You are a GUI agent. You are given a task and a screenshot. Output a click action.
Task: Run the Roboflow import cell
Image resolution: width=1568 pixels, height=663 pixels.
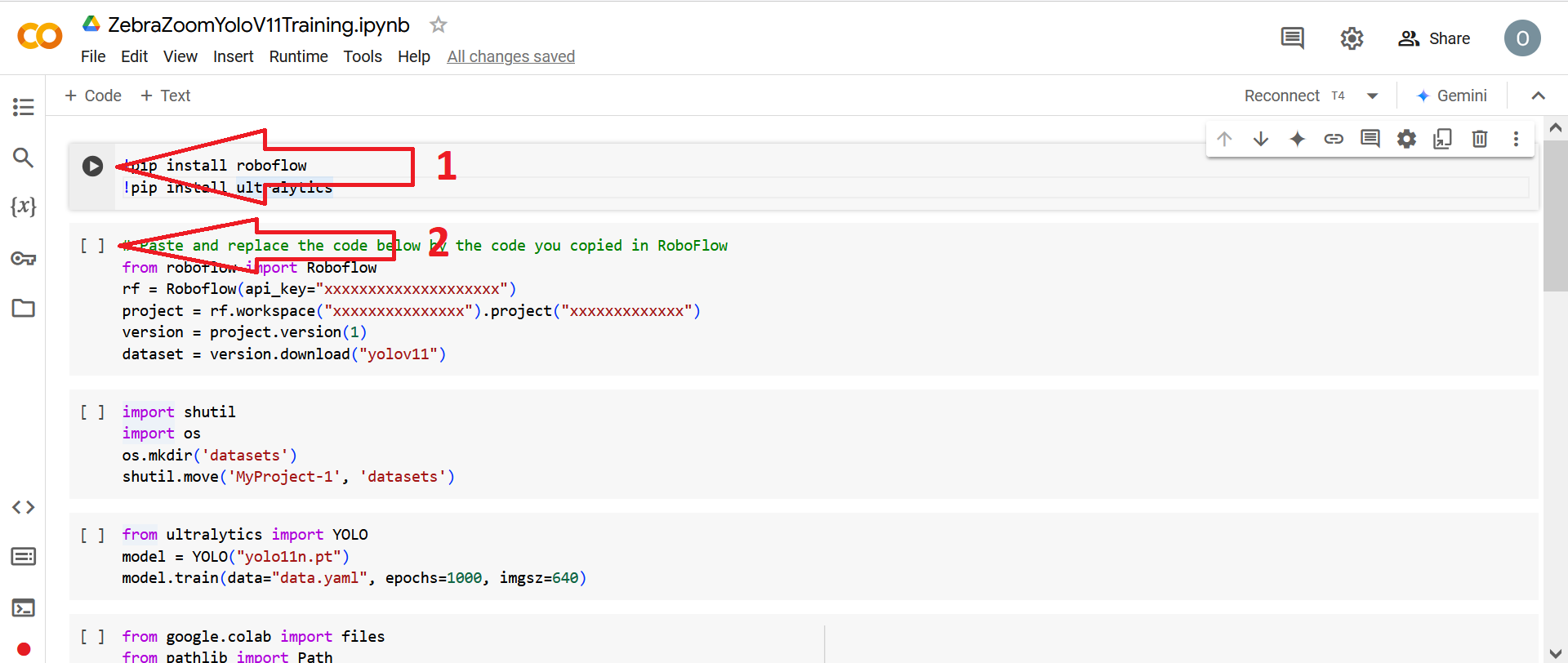(92, 246)
